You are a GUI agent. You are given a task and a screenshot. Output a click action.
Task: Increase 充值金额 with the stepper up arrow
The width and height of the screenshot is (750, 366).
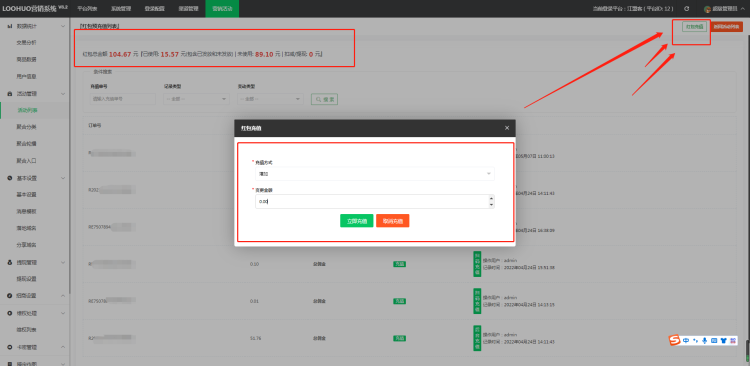[491, 198]
